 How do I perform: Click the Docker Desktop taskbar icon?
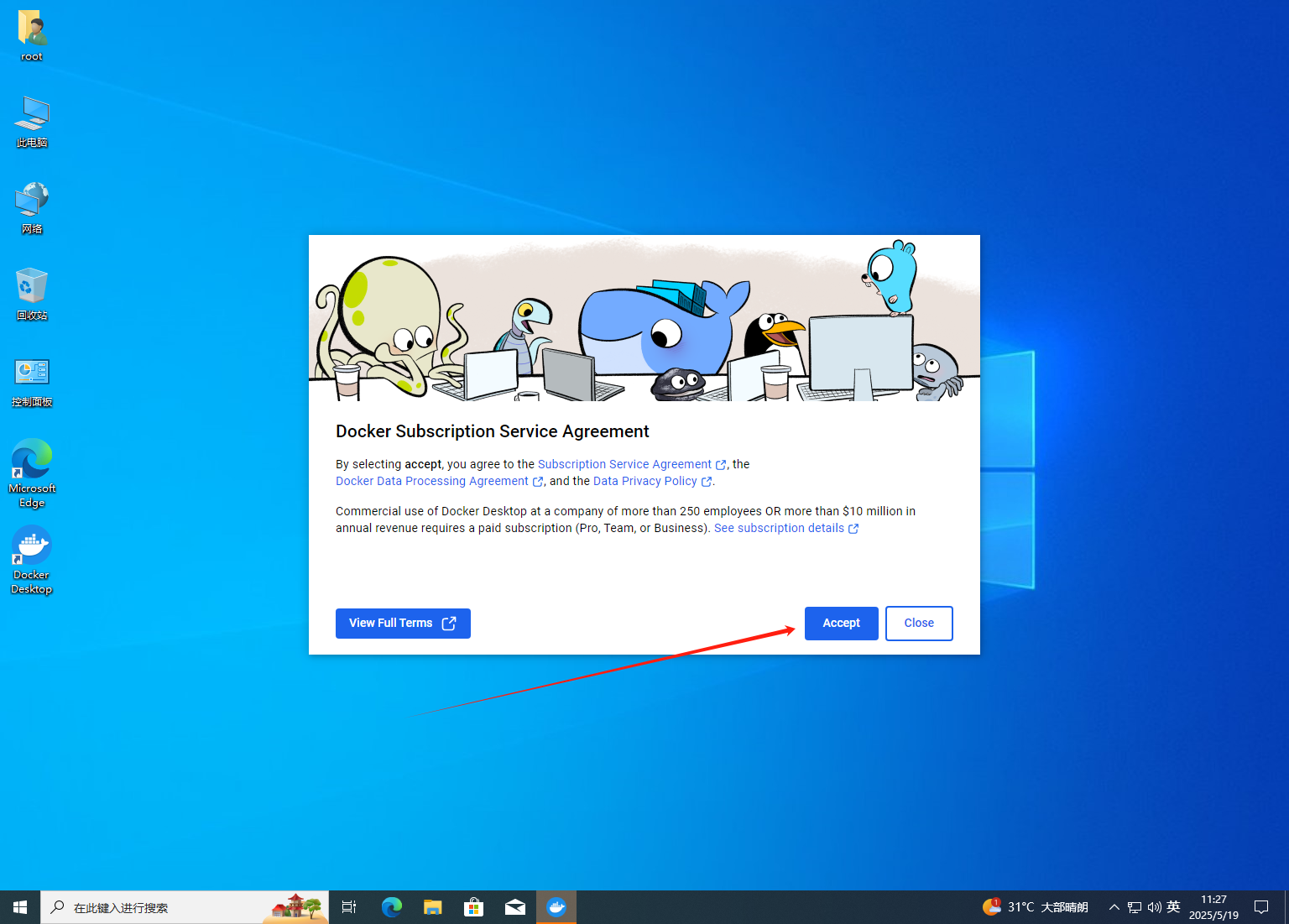coord(556,907)
